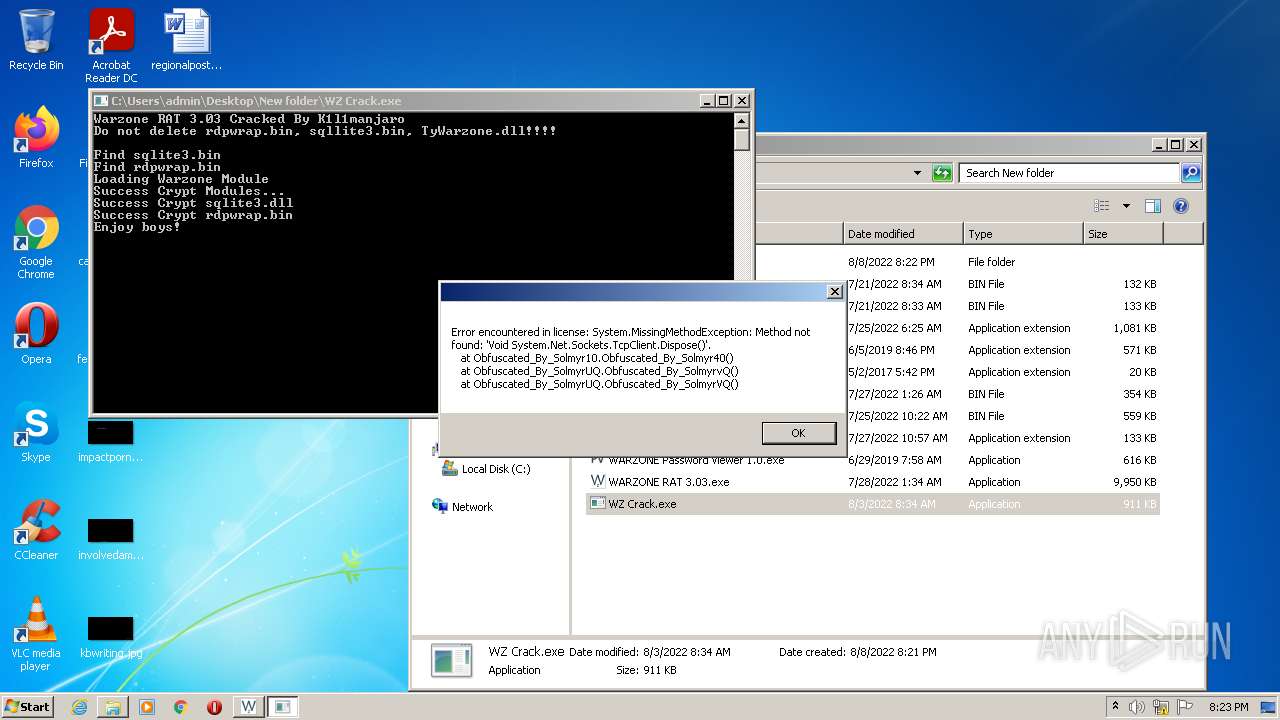The height and width of the screenshot is (720, 1280).
Task: Click the 132 KB BIN File row
Action: point(1002,284)
